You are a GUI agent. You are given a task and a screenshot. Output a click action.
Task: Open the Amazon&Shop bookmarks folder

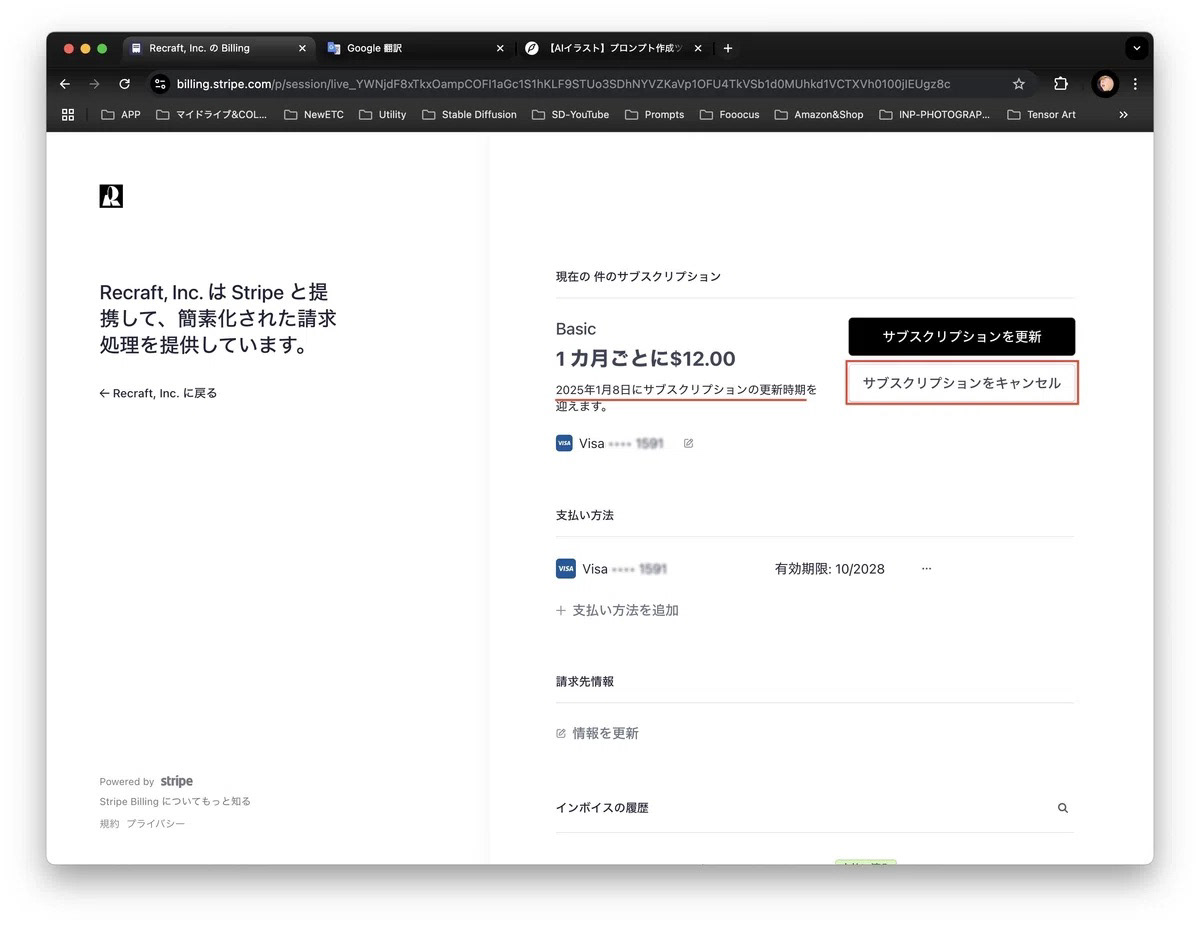pyautogui.click(x=819, y=115)
